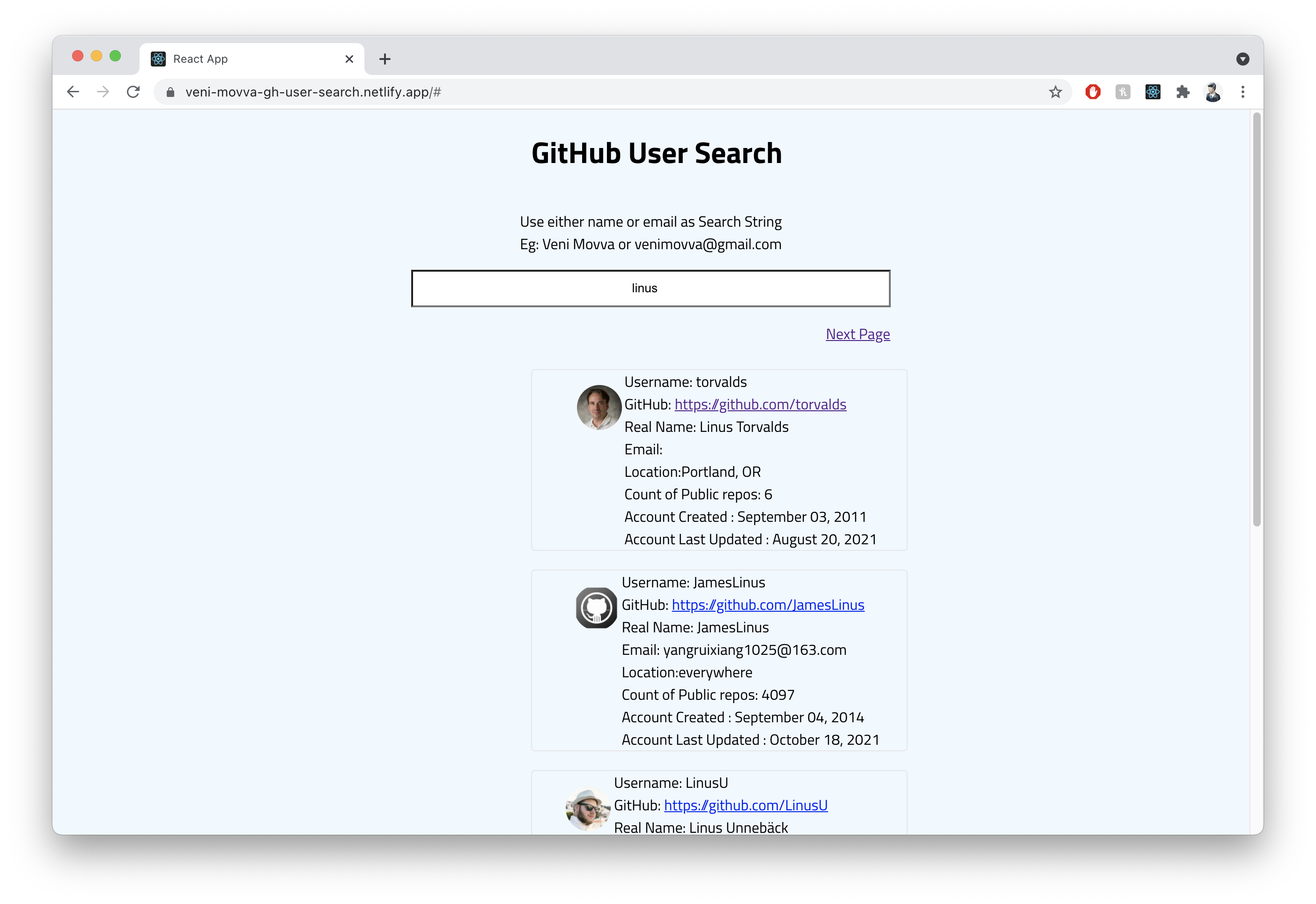Open the AdBlock red hand extension
This screenshot has width=1316, height=904.
[1093, 92]
